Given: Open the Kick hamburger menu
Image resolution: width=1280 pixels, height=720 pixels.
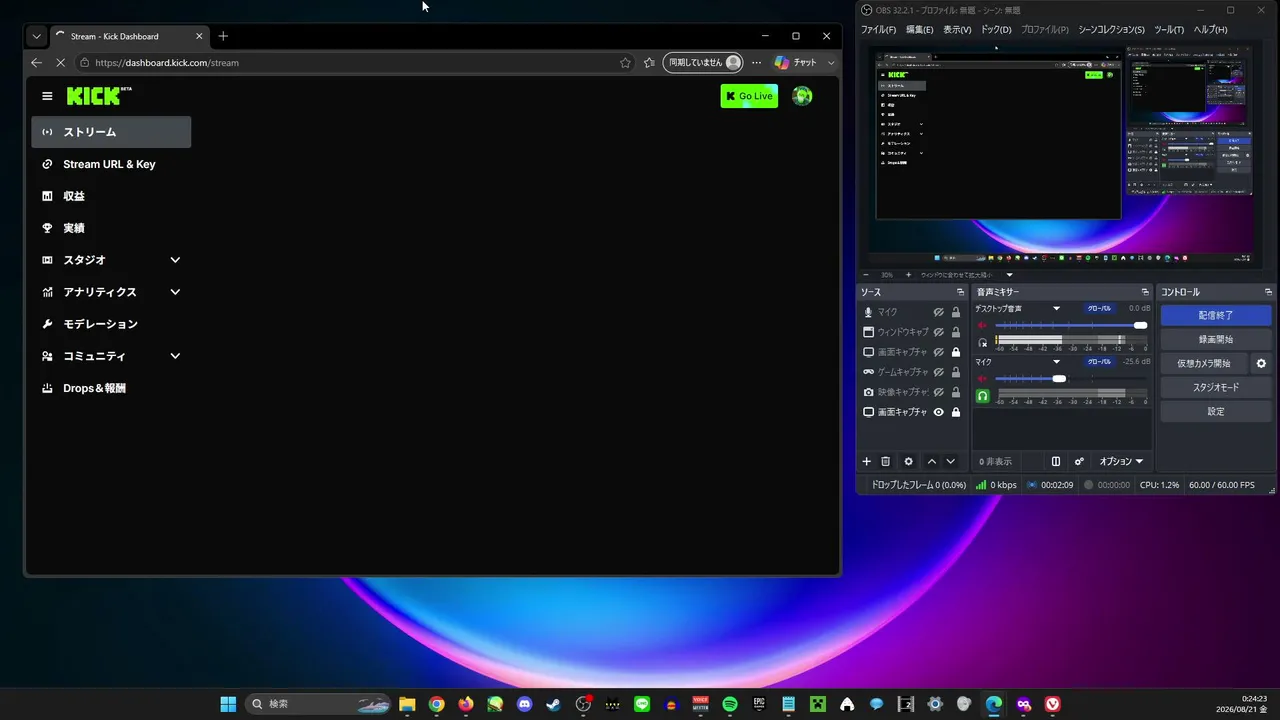Looking at the screenshot, I should (47, 96).
